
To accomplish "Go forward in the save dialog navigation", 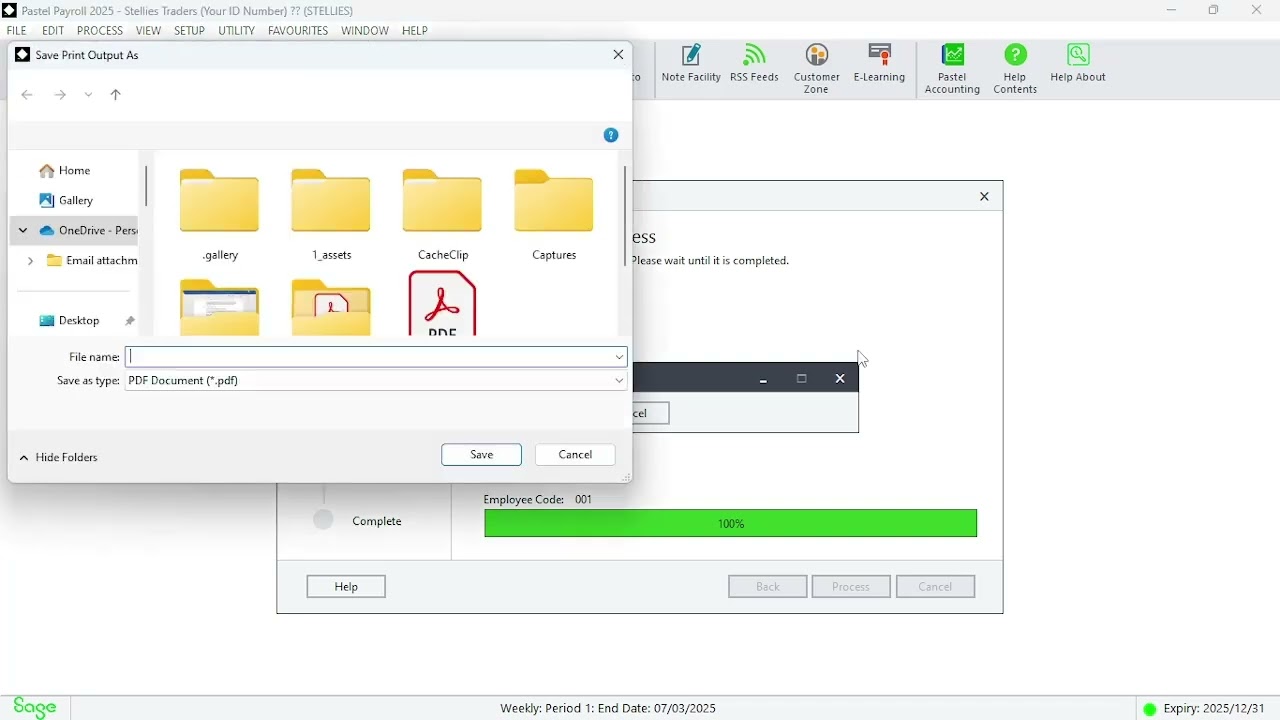I will pyautogui.click(x=60, y=95).
